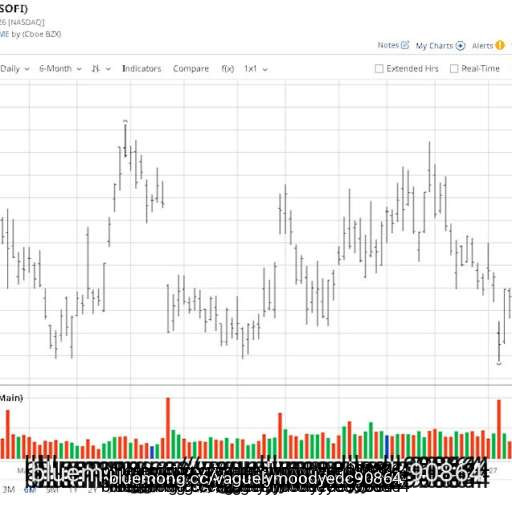Toggle the Real-Time checkbox
The image size is (512, 512).
click(454, 69)
